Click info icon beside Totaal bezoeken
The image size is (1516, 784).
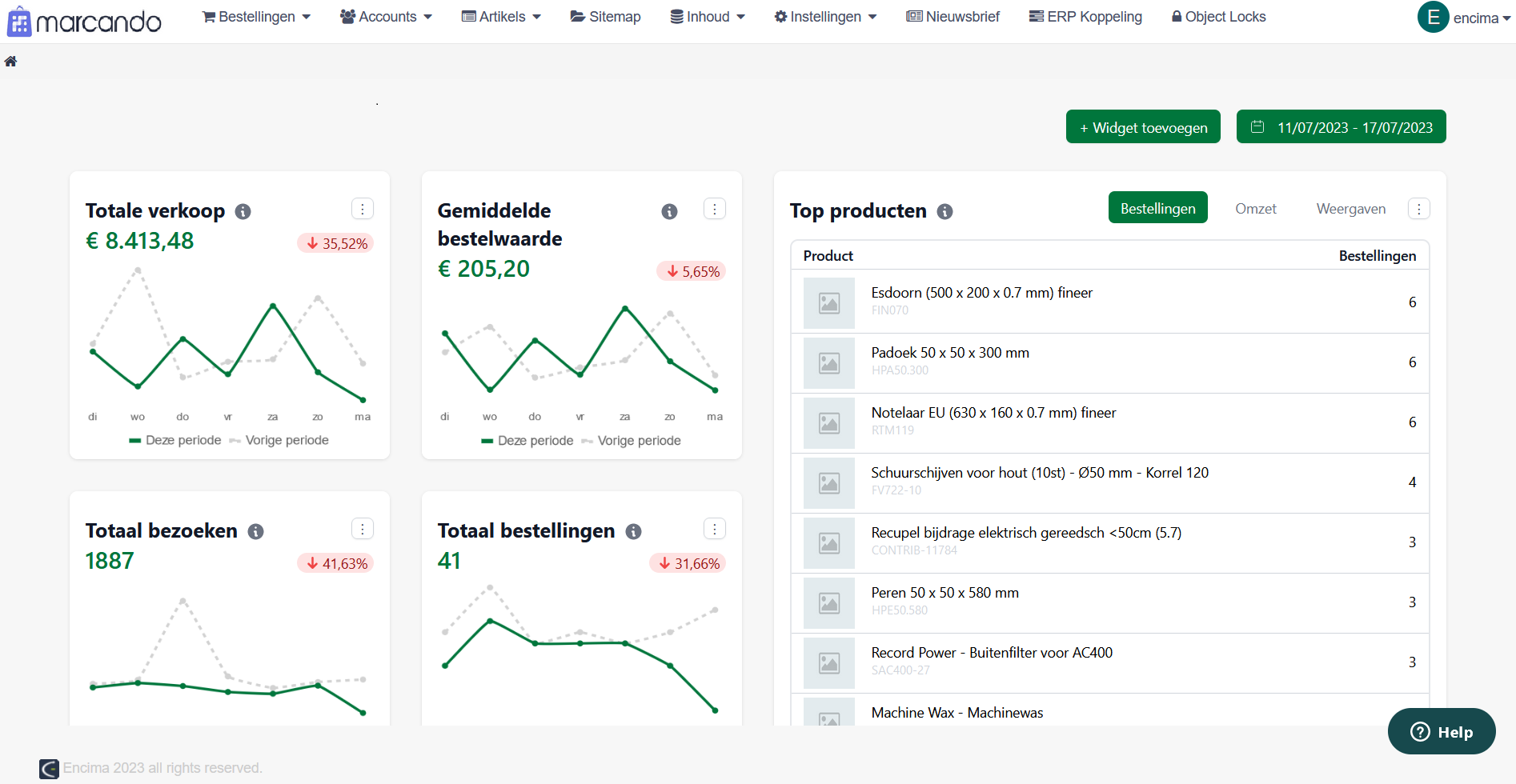[x=256, y=531]
